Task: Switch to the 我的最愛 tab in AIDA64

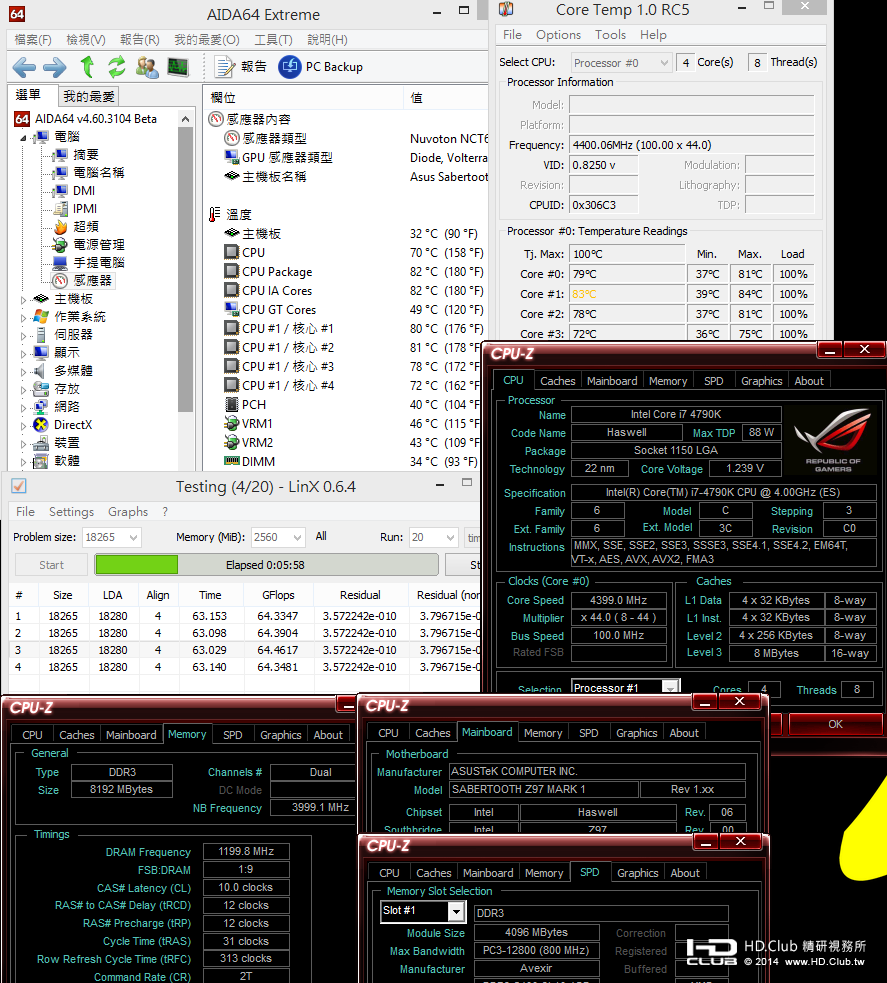Action: 89,97
